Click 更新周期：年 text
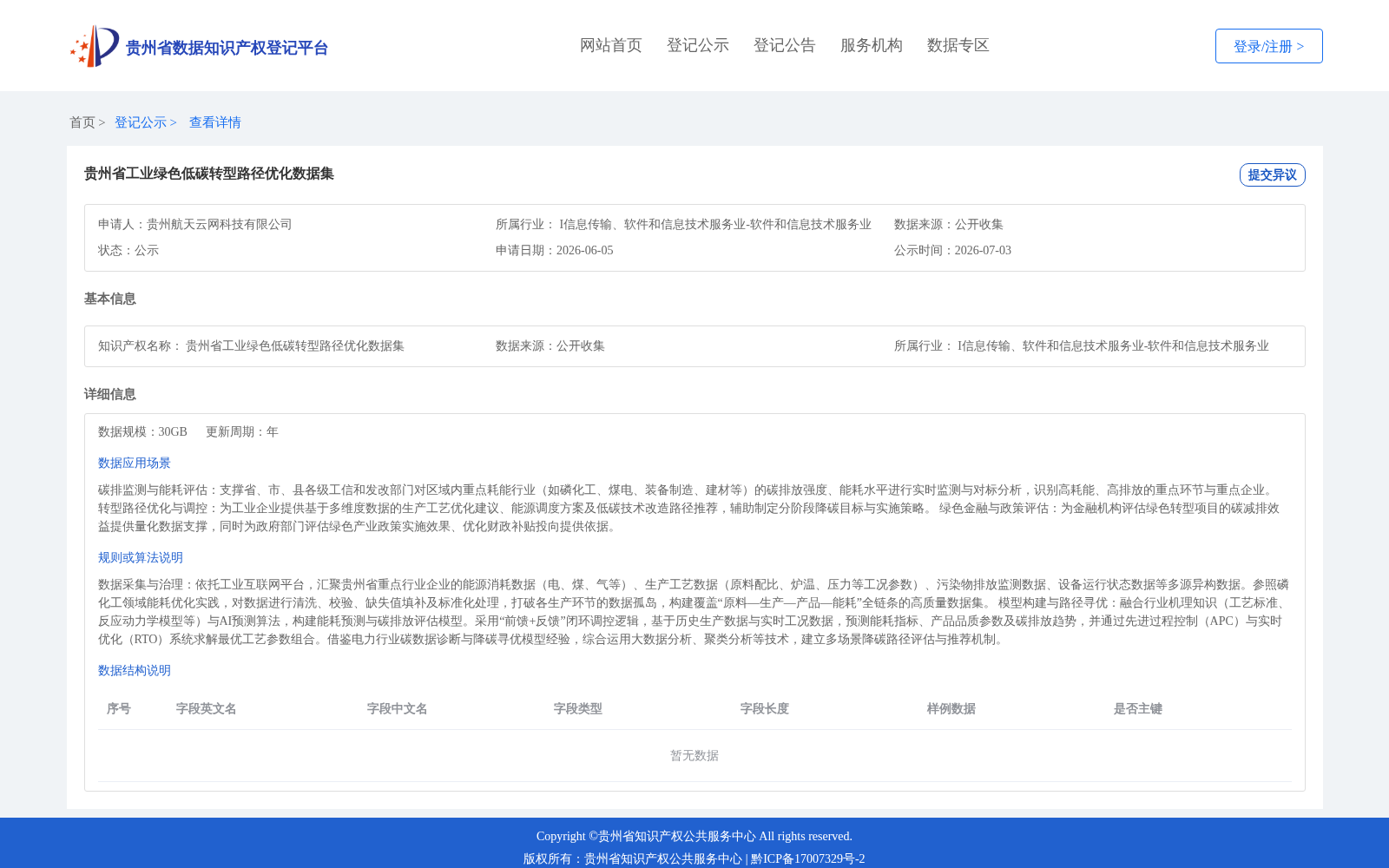This screenshot has height=868, width=1389. coord(242,431)
